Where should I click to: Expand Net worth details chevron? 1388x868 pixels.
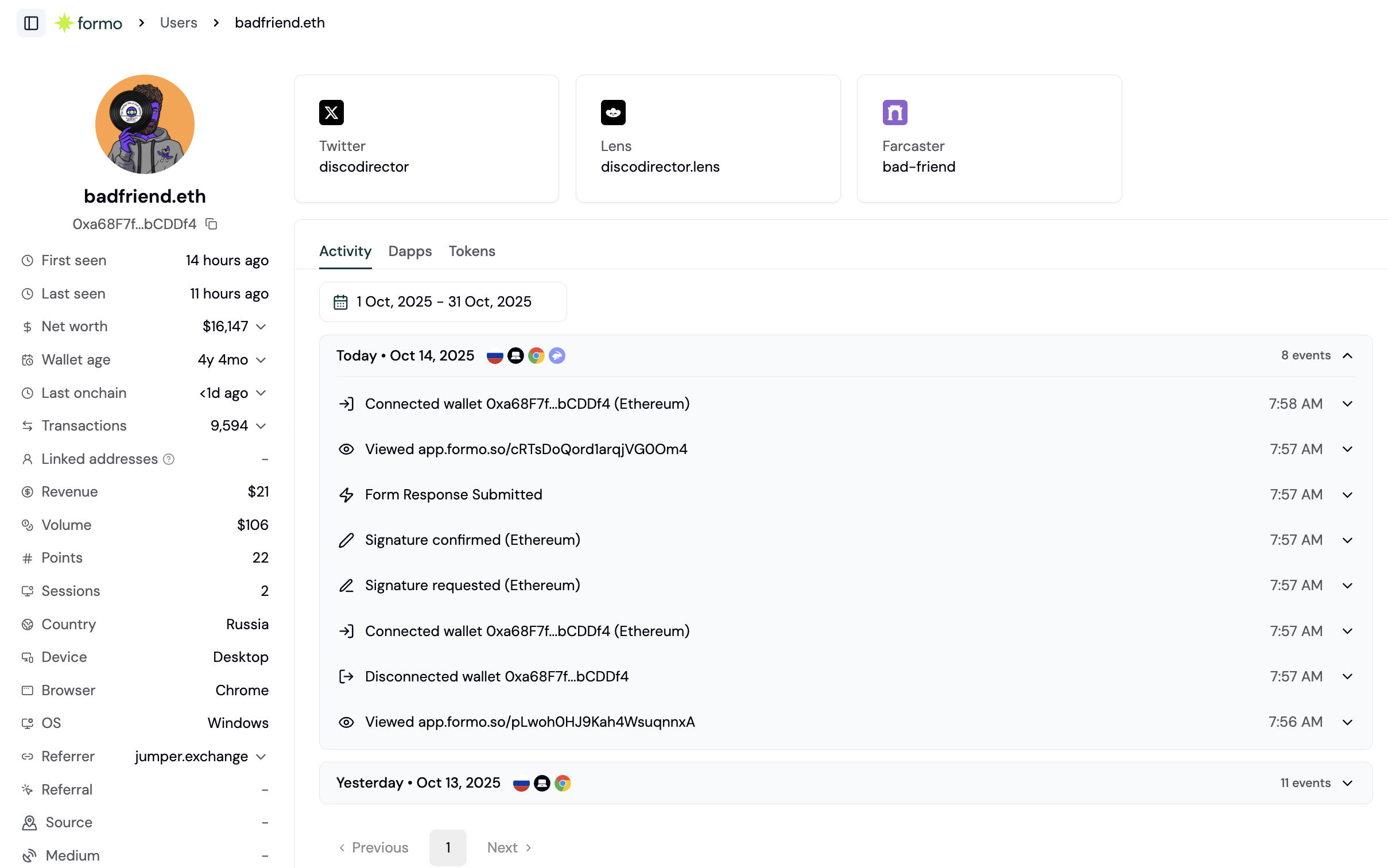(x=261, y=327)
